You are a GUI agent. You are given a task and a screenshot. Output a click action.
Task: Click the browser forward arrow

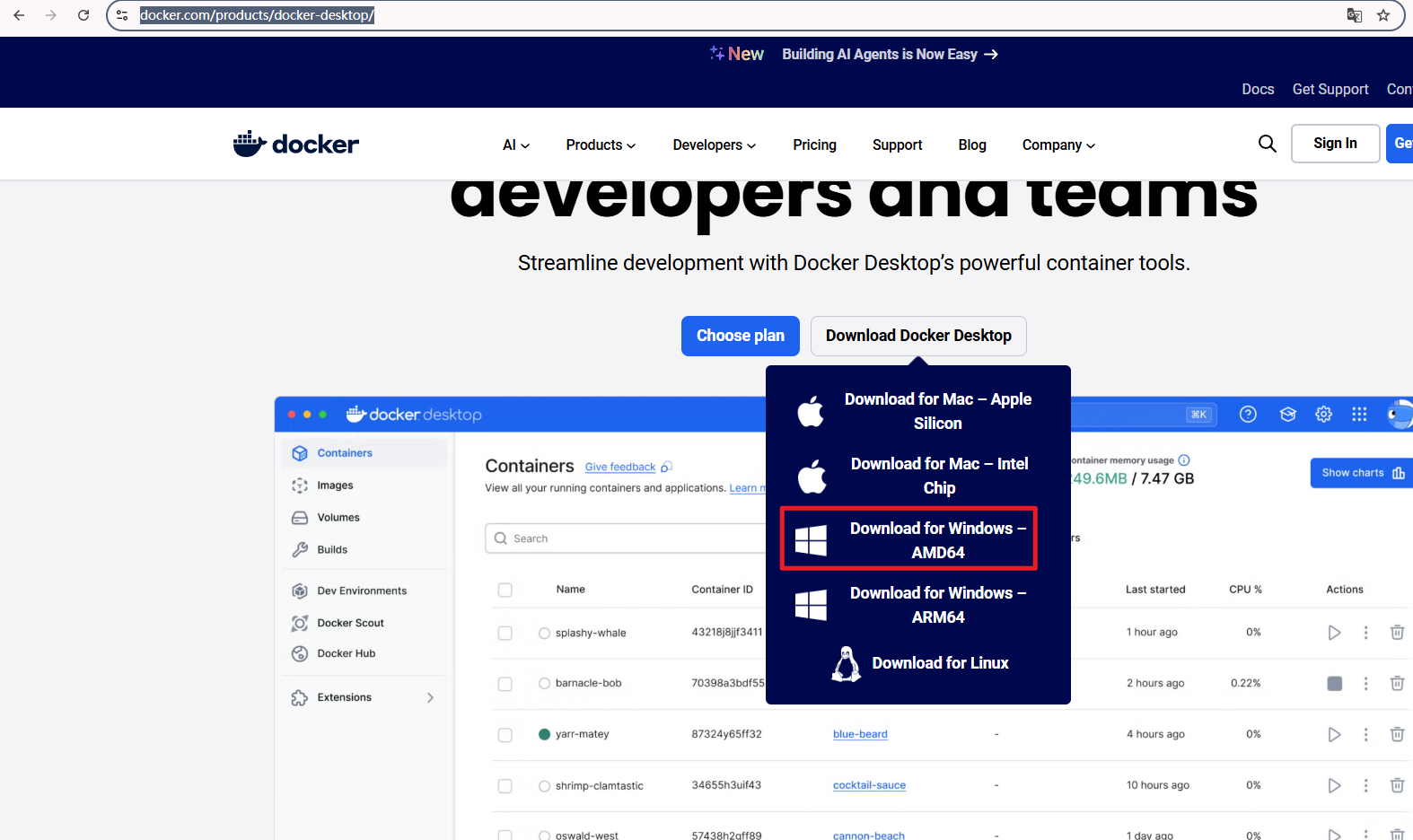[51, 15]
